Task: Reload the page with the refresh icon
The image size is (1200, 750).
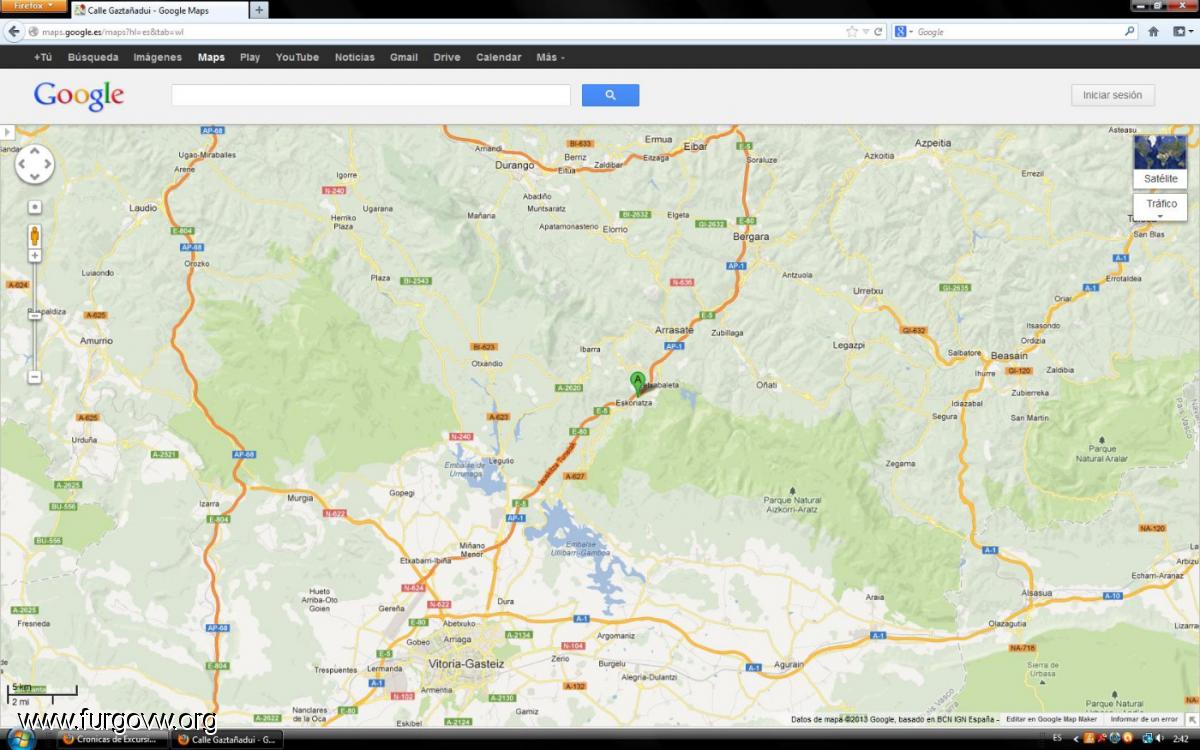Action: pos(879,32)
